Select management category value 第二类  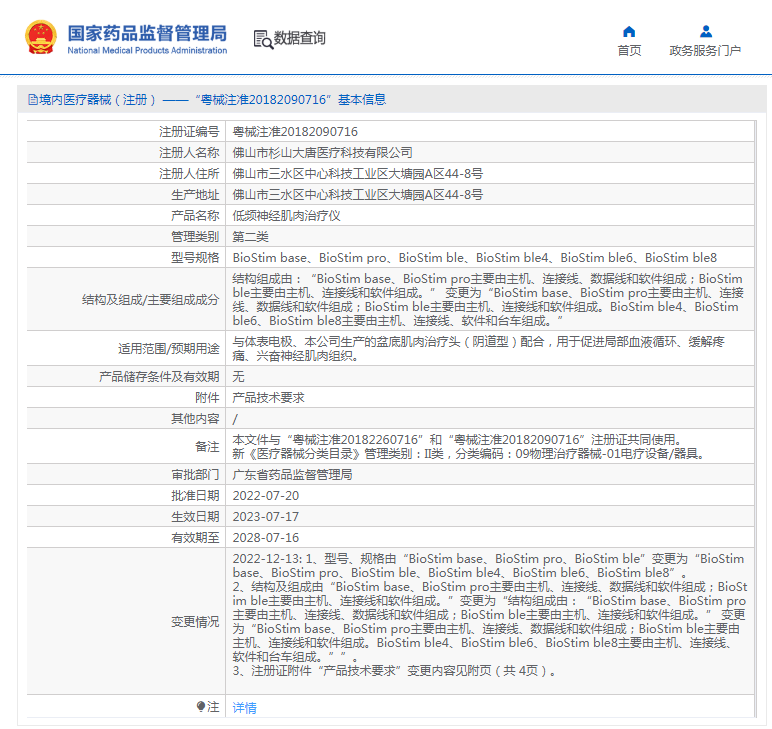251,237
